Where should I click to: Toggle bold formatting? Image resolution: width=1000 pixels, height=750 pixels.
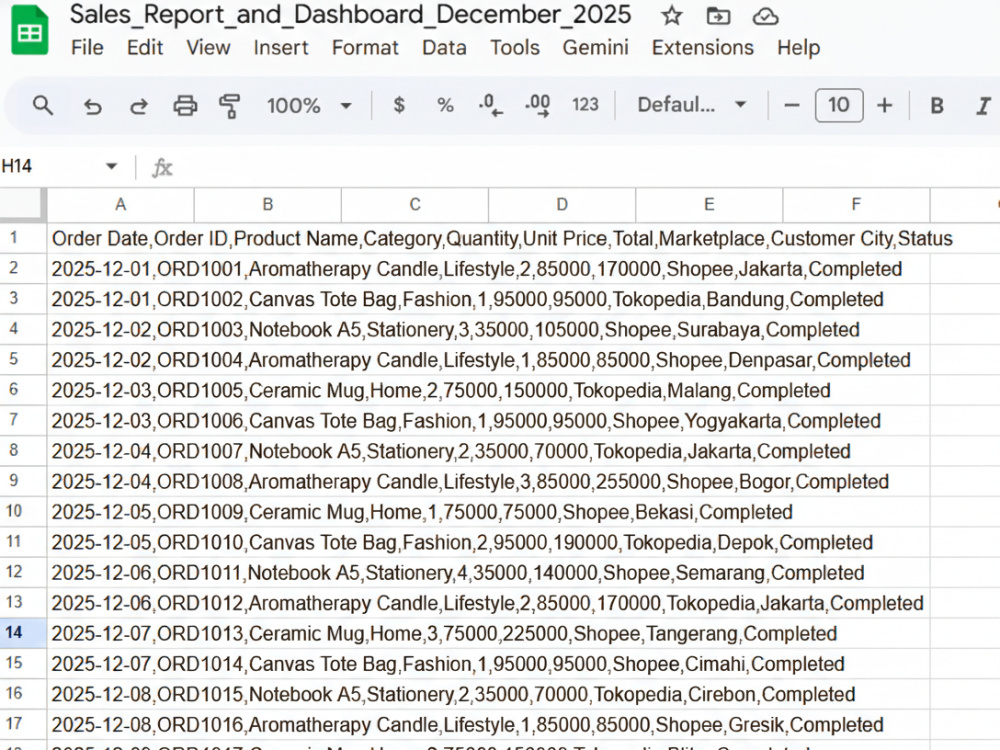[x=936, y=105]
